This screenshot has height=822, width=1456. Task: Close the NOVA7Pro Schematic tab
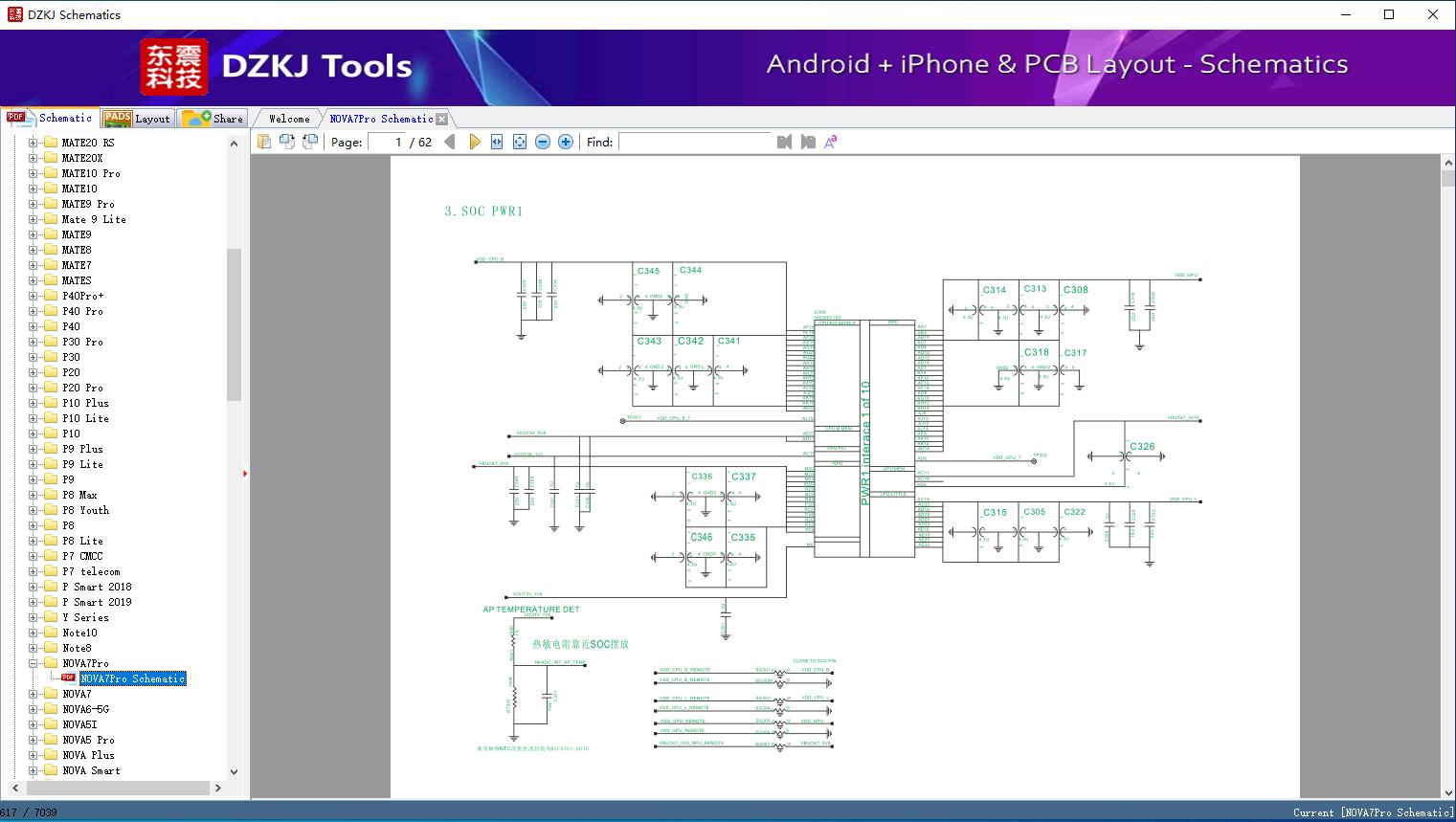point(441,120)
